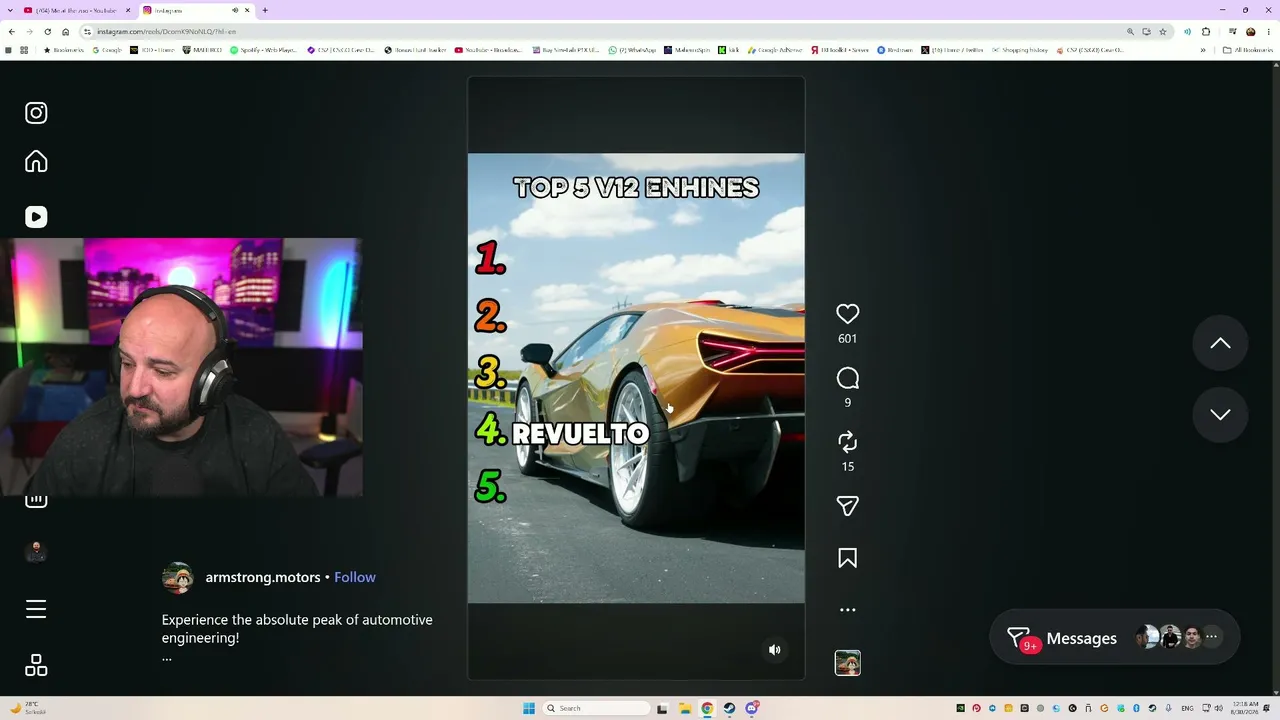
Task: Go to the previous reel
Action: [1220, 343]
